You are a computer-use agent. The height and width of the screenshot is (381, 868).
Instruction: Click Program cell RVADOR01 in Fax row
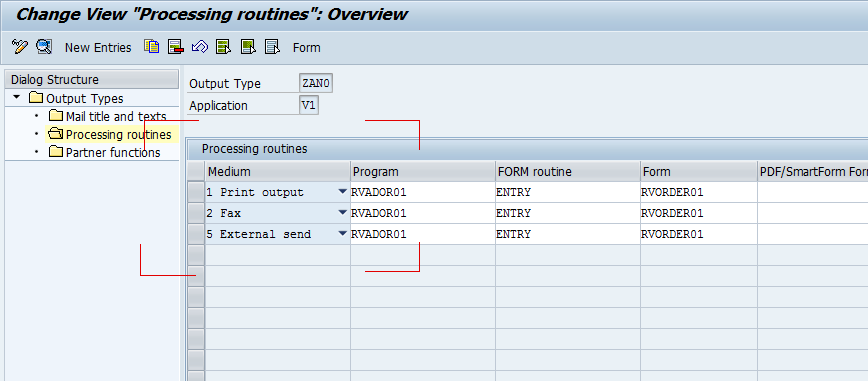tap(423, 213)
